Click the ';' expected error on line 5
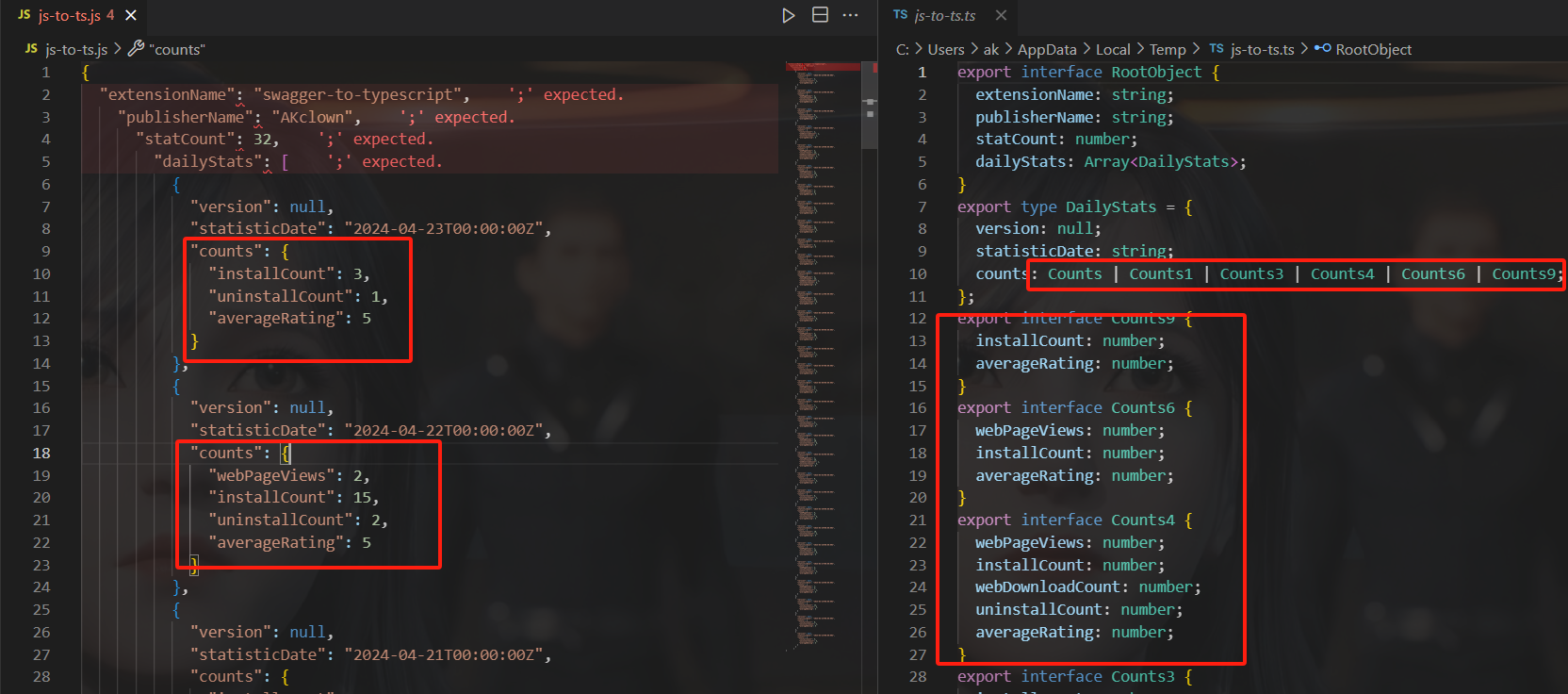1568x694 pixels. tap(385, 162)
